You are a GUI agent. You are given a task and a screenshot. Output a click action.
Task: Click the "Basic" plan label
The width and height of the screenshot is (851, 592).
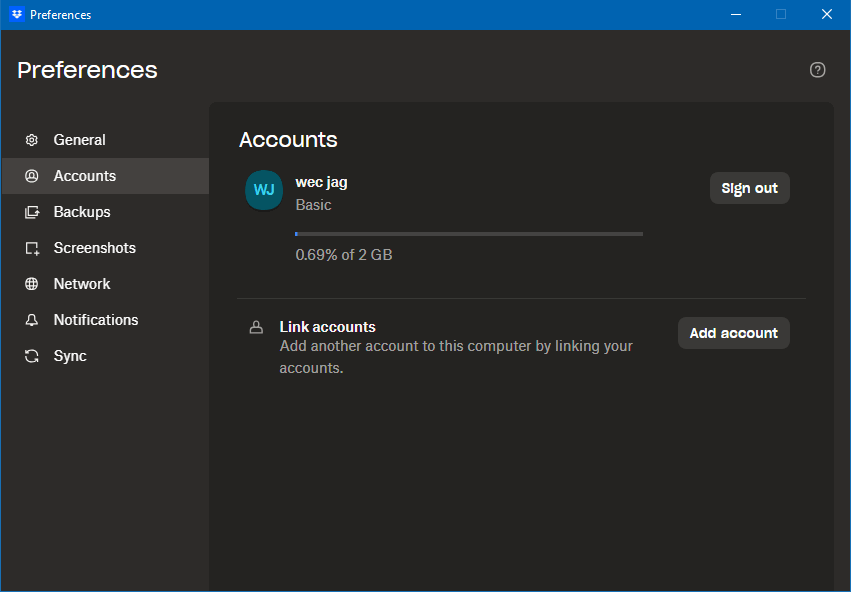pyautogui.click(x=313, y=205)
